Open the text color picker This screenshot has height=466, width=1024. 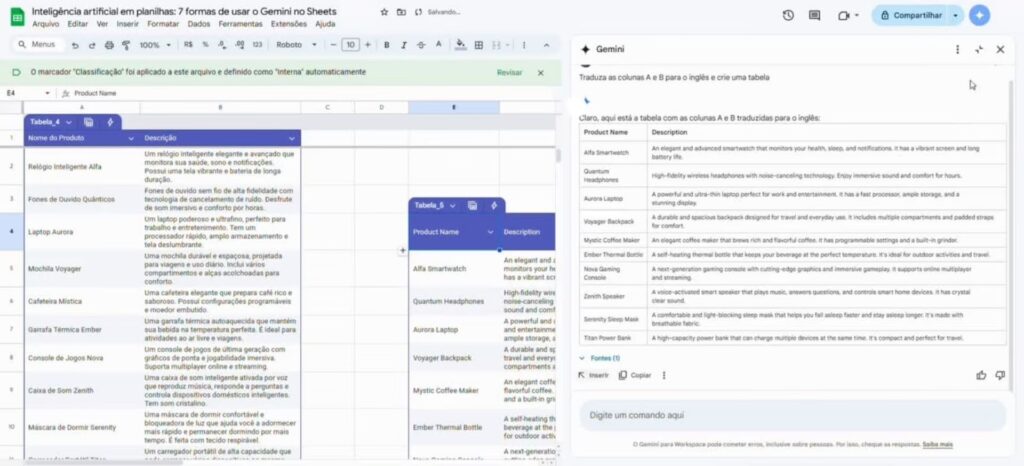[x=438, y=45]
